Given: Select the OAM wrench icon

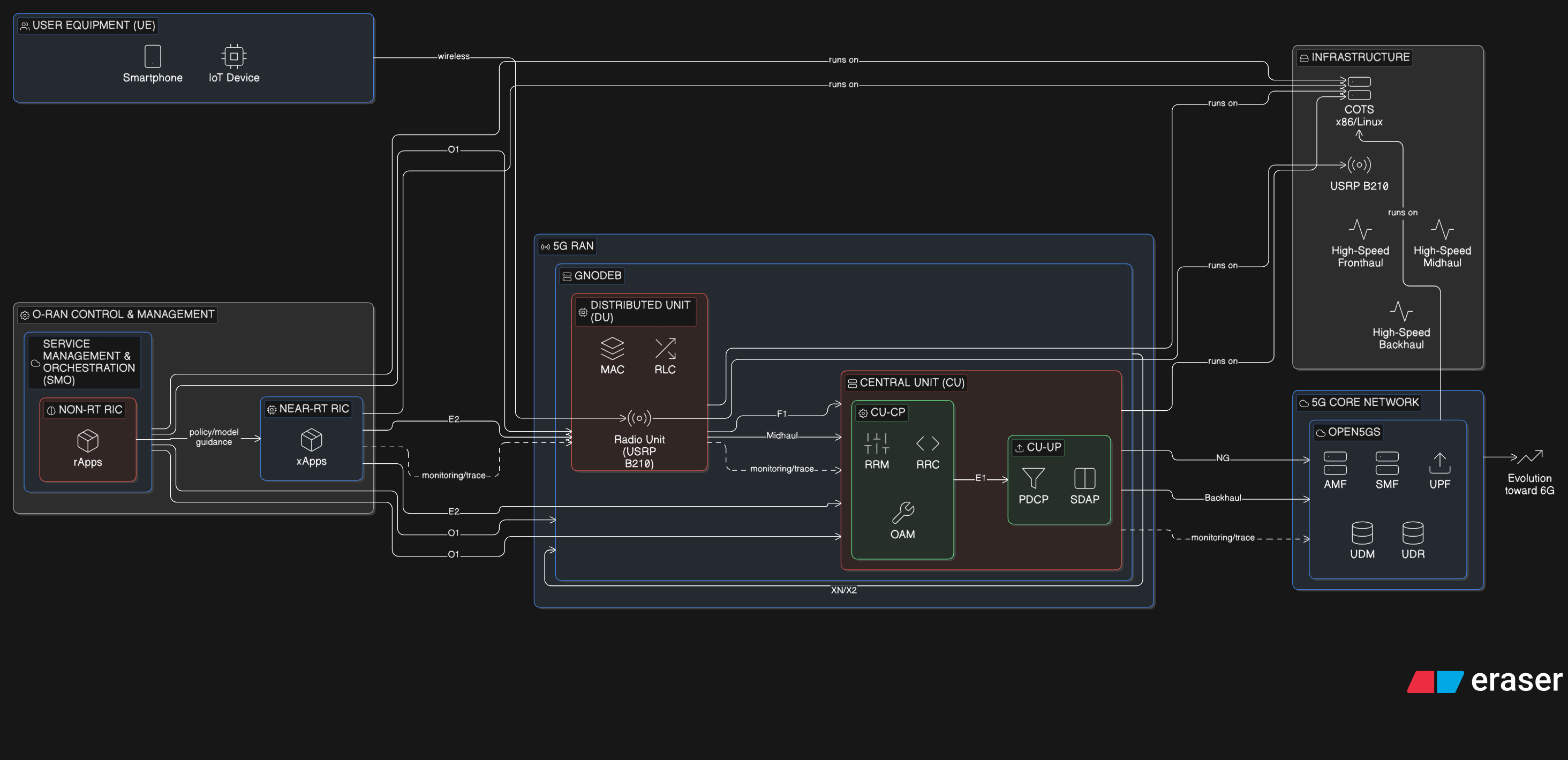Looking at the screenshot, I should 903,513.
